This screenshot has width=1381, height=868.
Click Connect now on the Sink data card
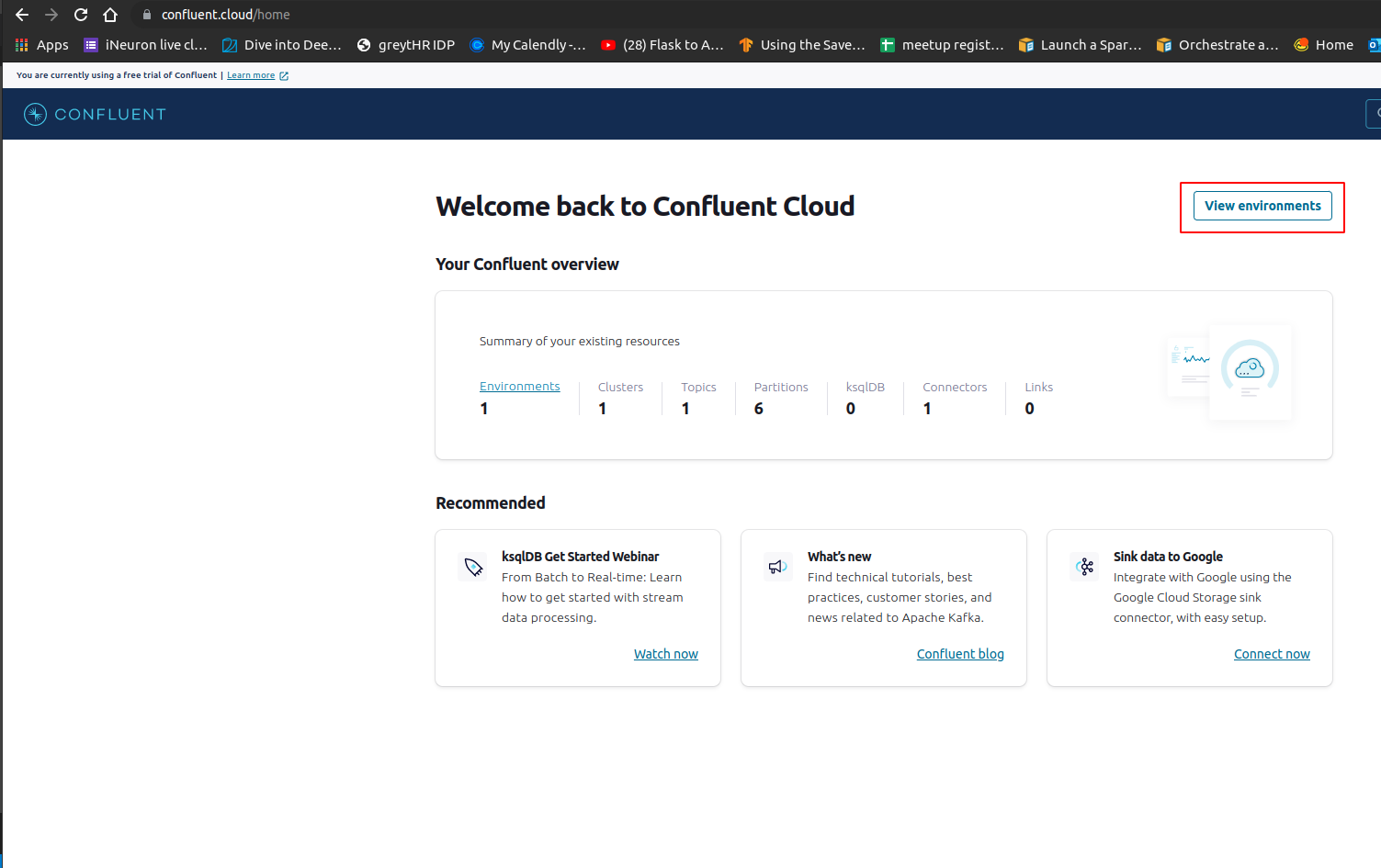click(x=1272, y=653)
